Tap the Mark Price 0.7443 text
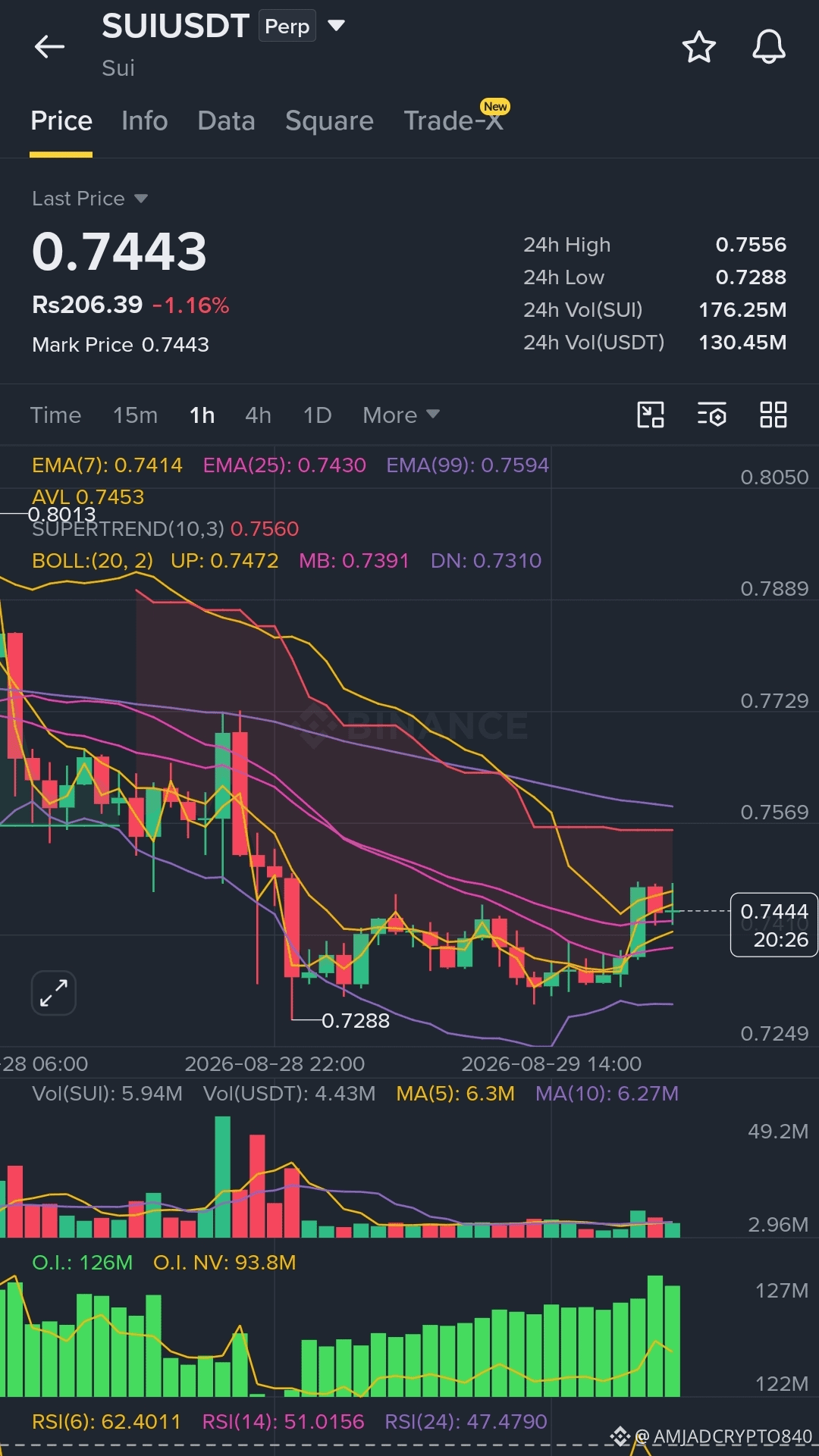Image resolution: width=819 pixels, height=1456 pixels. [121, 345]
